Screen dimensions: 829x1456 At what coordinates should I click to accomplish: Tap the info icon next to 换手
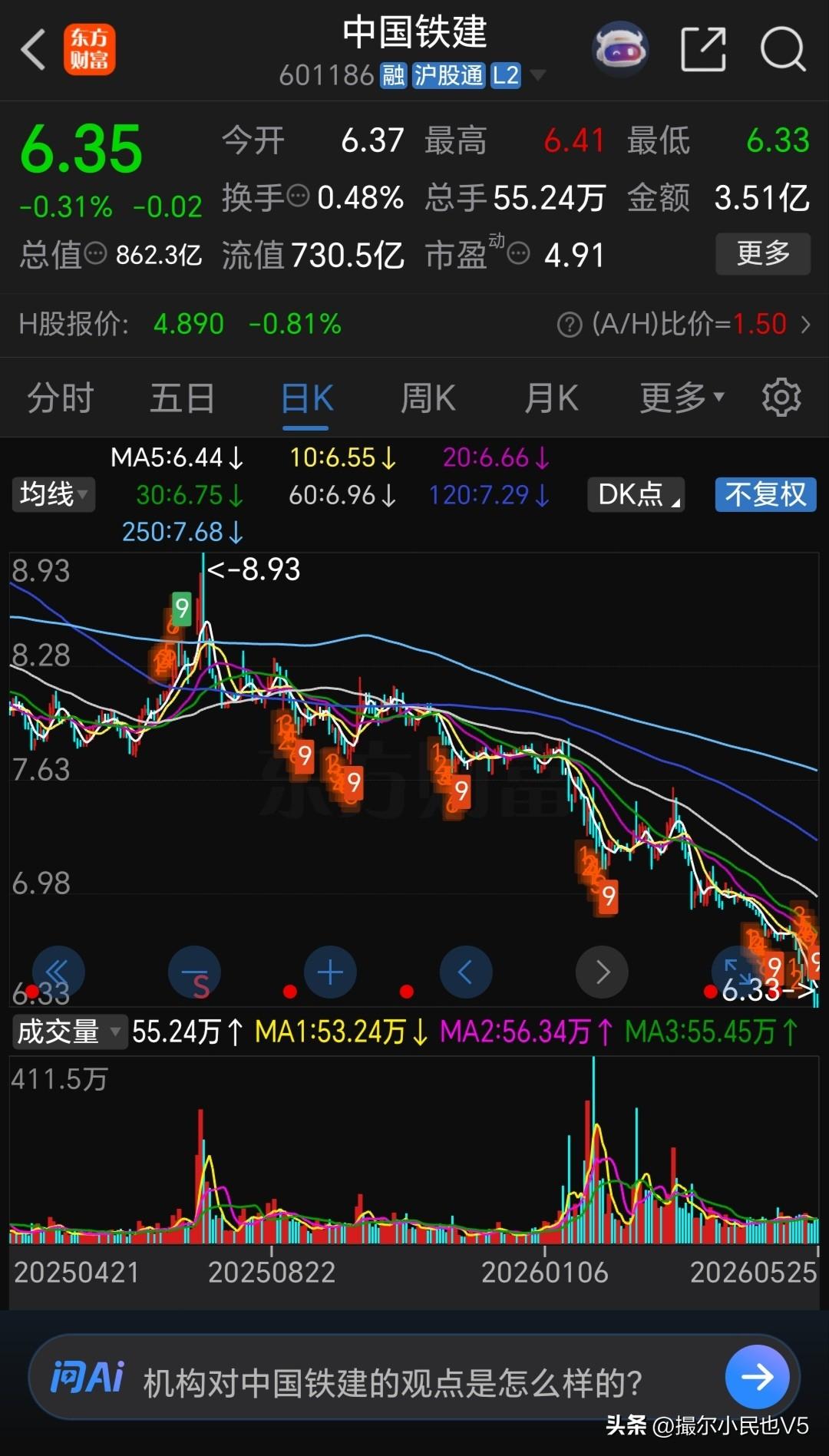tap(298, 196)
